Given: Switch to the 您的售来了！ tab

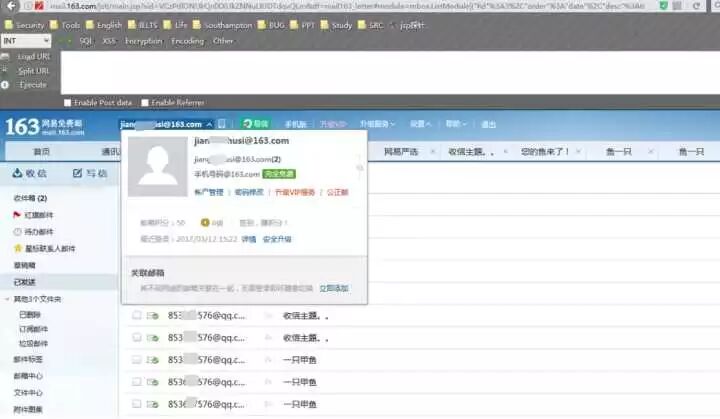Looking at the screenshot, I should click(545, 152).
